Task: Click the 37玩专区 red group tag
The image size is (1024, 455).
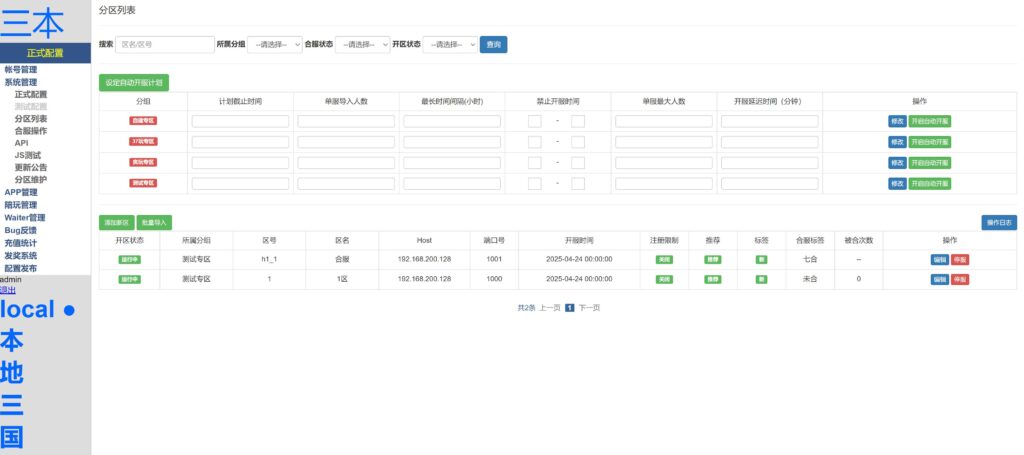Action: 143,141
